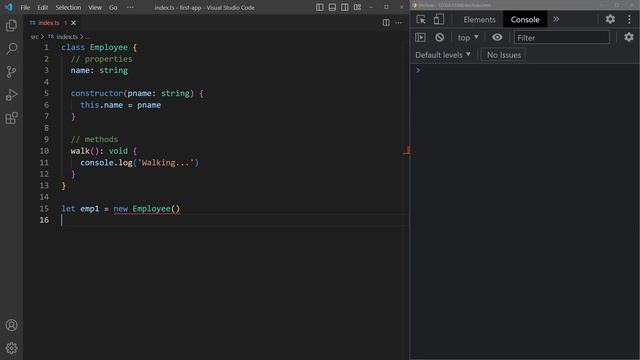Image resolution: width=640 pixels, height=360 pixels.
Task: Click '// methods' comment on line 9
Action: 94,139
